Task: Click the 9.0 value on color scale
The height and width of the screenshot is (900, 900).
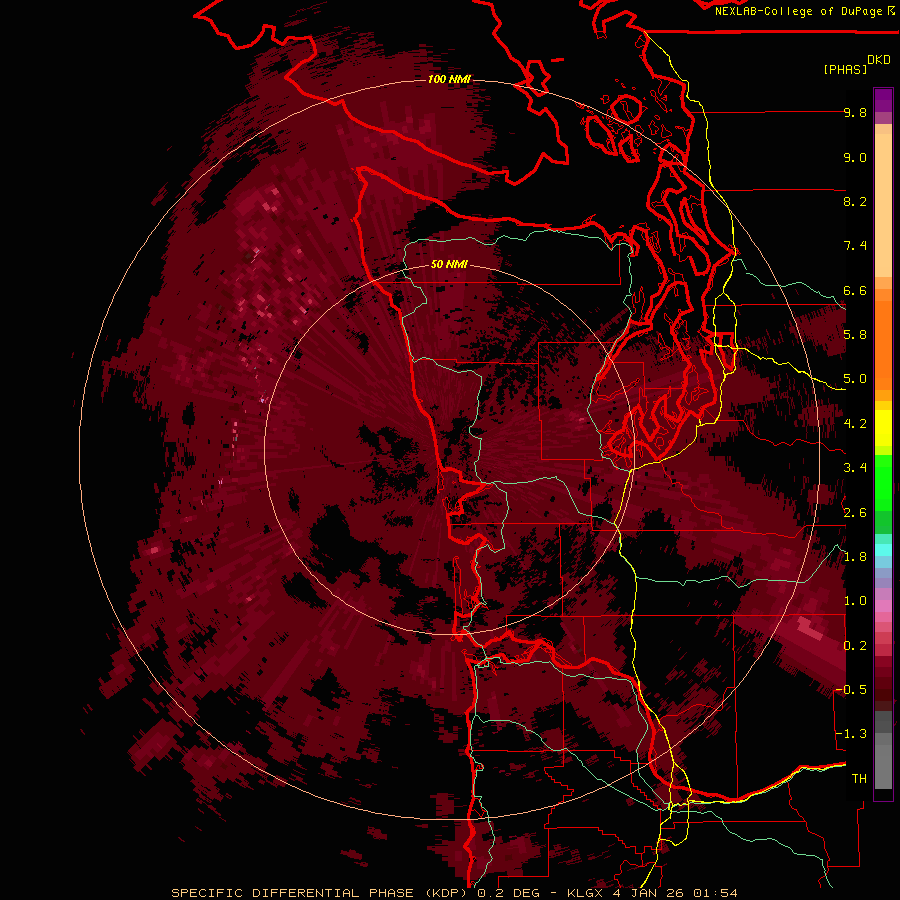Action: pyautogui.click(x=855, y=158)
